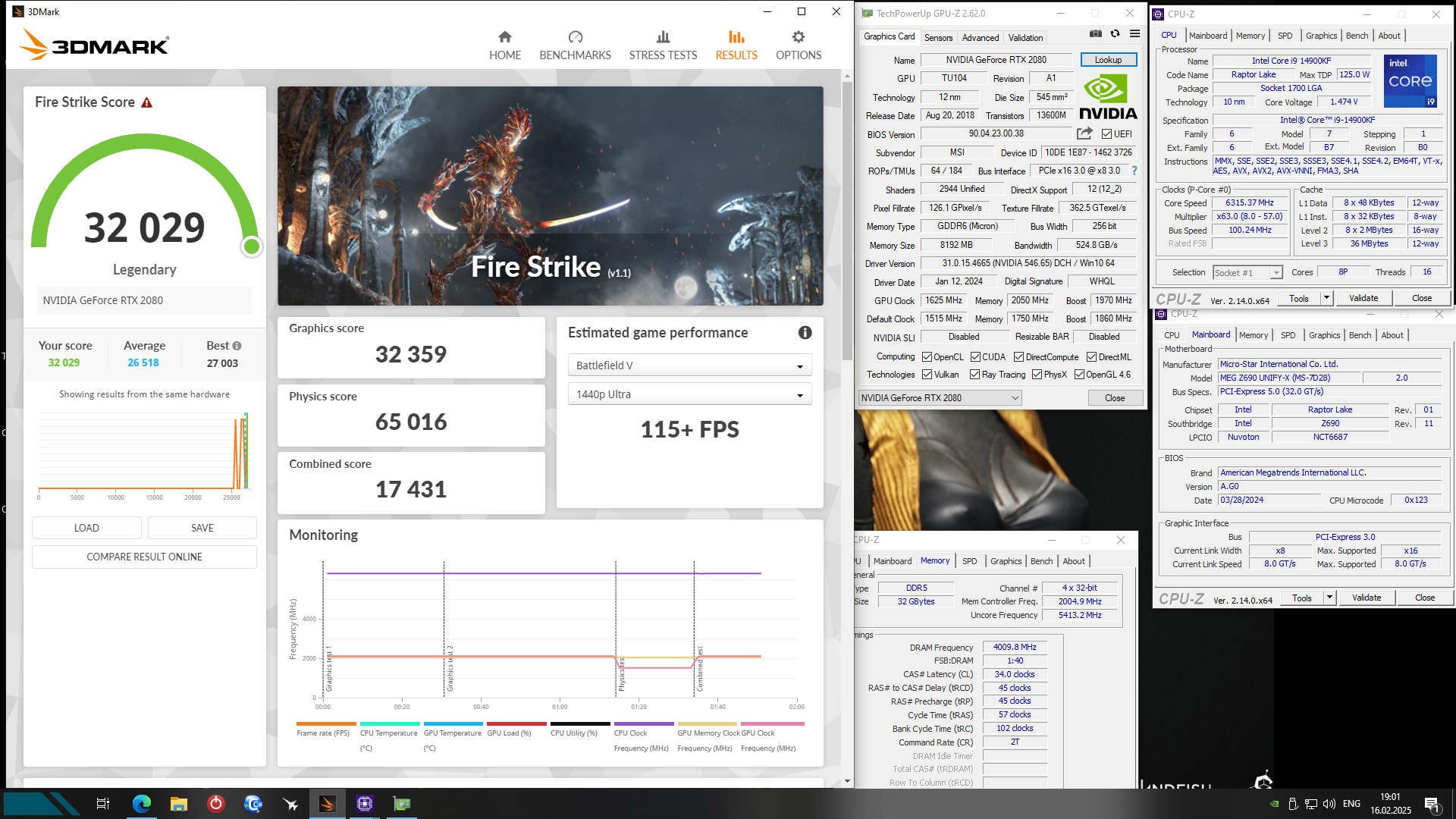Image resolution: width=1456 pixels, height=819 pixels.
Task: Click GPU-Z refresh icon
Action: coord(1115,33)
